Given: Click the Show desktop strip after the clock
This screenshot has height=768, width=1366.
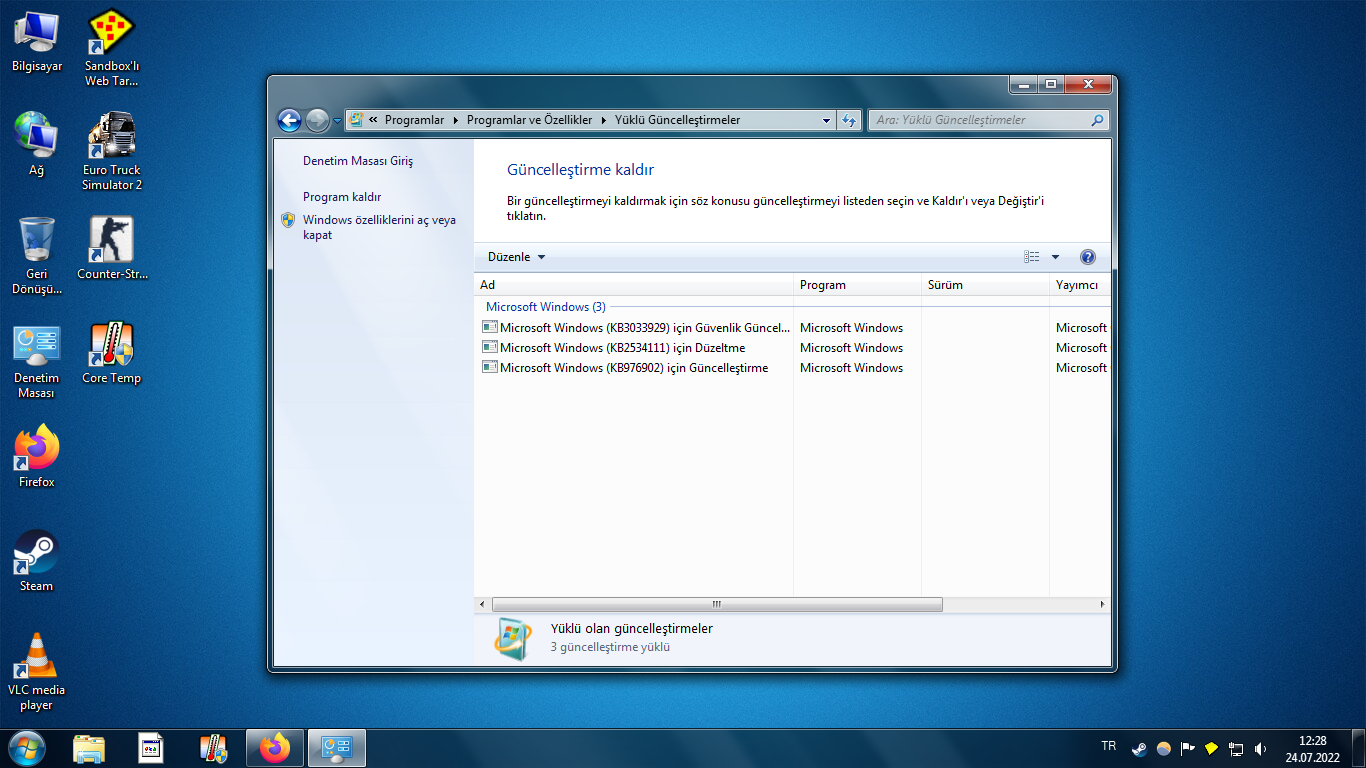Looking at the screenshot, I should [1358, 748].
